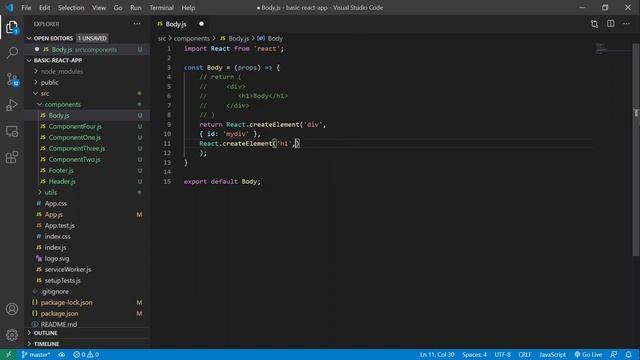Split the editor to the right
Viewport: 640px width, 360px height.
[x=611, y=24]
